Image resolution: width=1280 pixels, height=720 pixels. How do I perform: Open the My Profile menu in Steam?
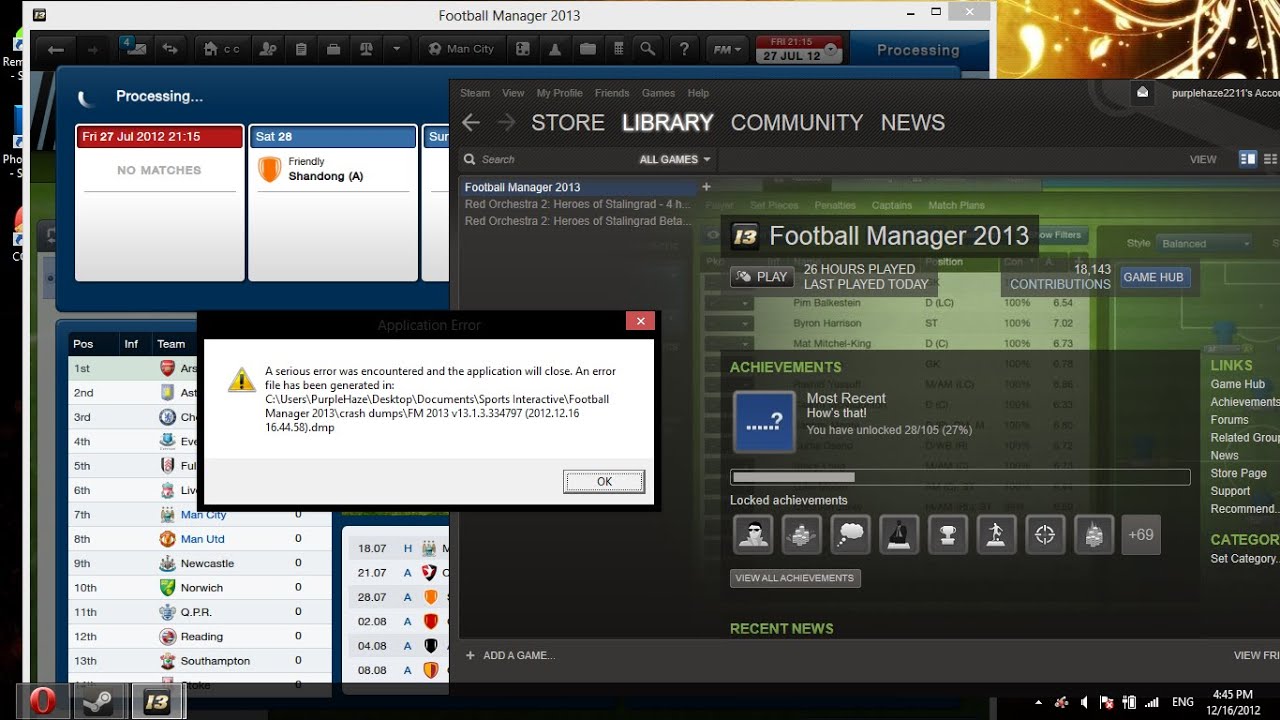[559, 93]
